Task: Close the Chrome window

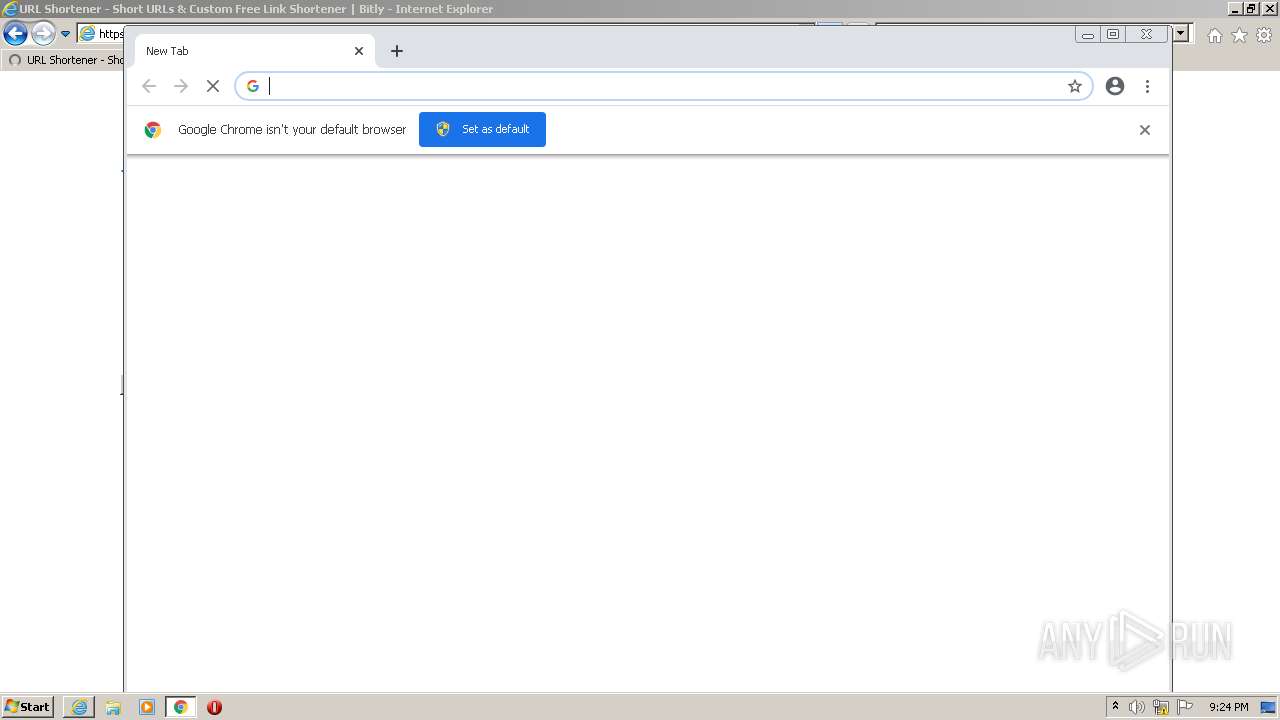Action: click(x=1146, y=34)
